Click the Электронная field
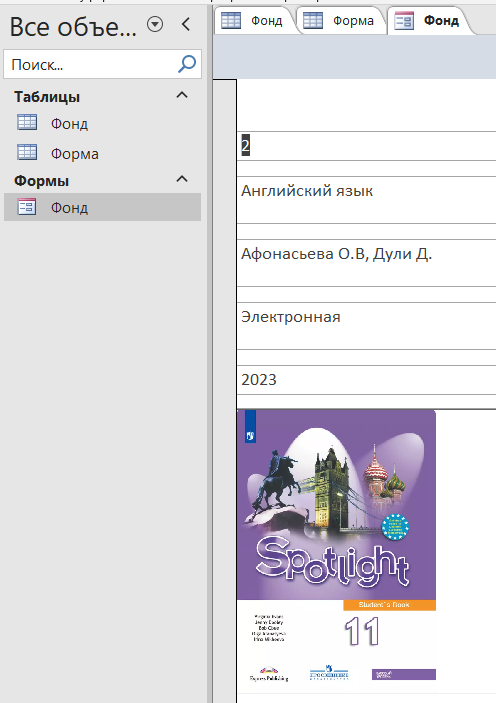The image size is (496, 703). (366, 325)
